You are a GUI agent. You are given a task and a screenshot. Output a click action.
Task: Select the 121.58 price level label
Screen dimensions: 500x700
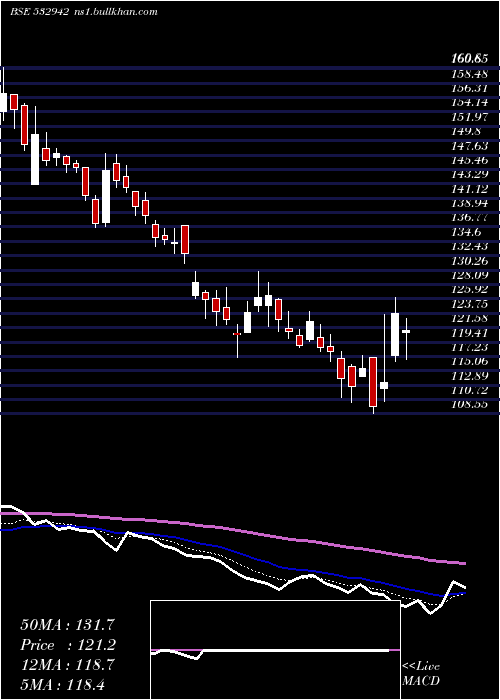469,319
